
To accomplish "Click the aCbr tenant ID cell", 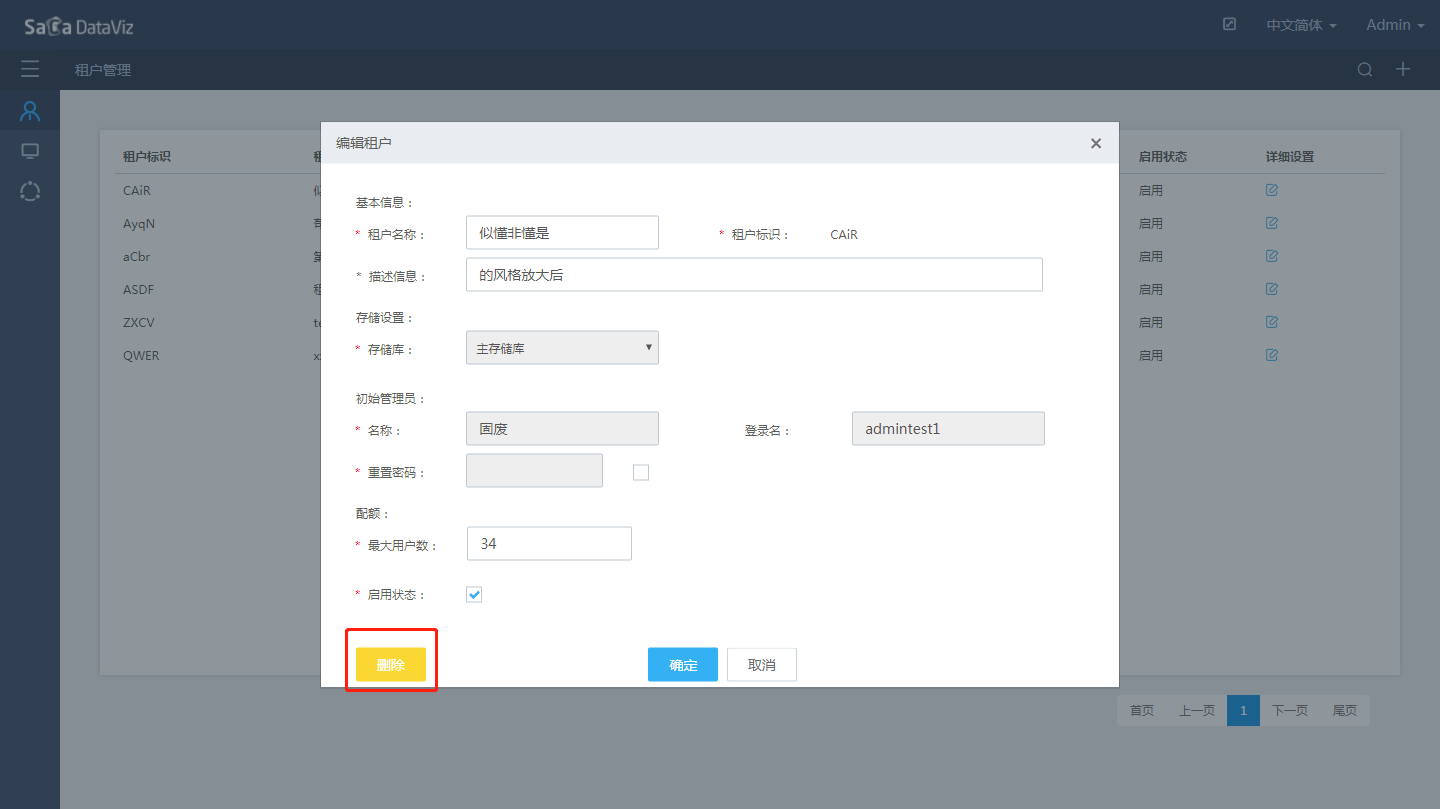I will (x=137, y=256).
